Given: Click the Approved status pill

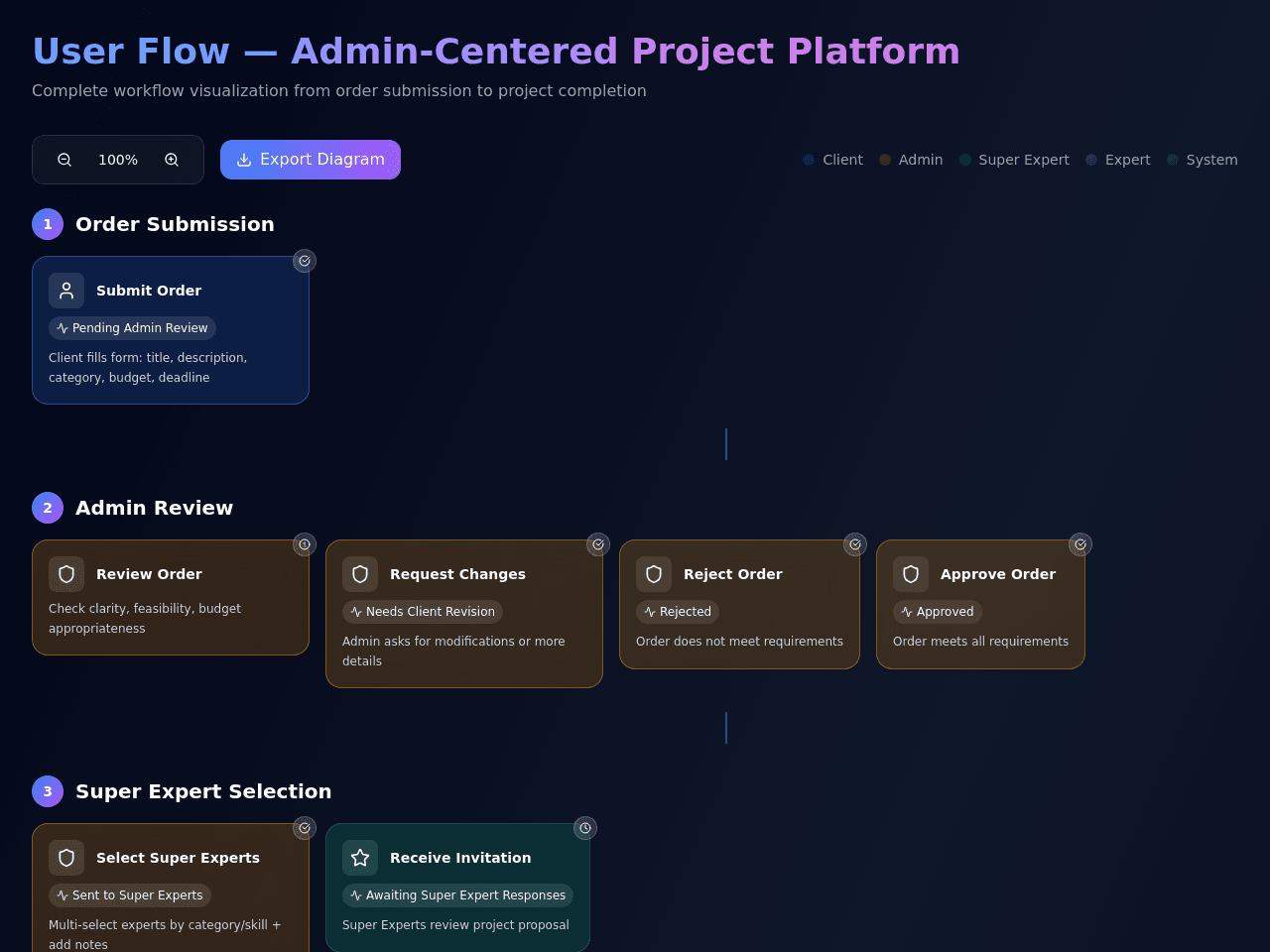Looking at the screenshot, I should pyautogui.click(x=938, y=612).
